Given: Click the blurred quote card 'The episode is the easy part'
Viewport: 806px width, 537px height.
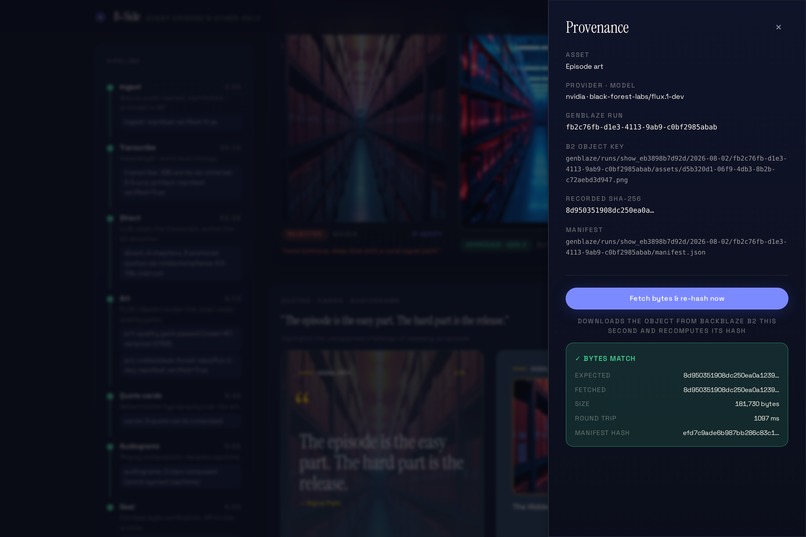Looking at the screenshot, I should tap(382, 443).
